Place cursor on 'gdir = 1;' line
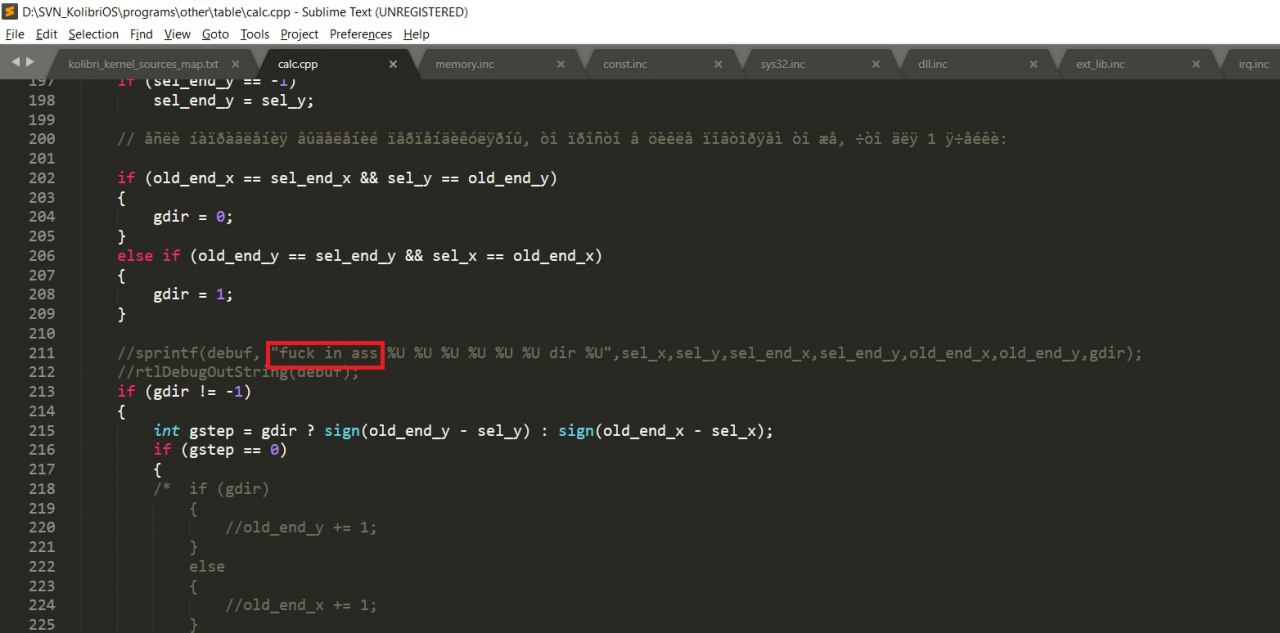 pos(193,295)
